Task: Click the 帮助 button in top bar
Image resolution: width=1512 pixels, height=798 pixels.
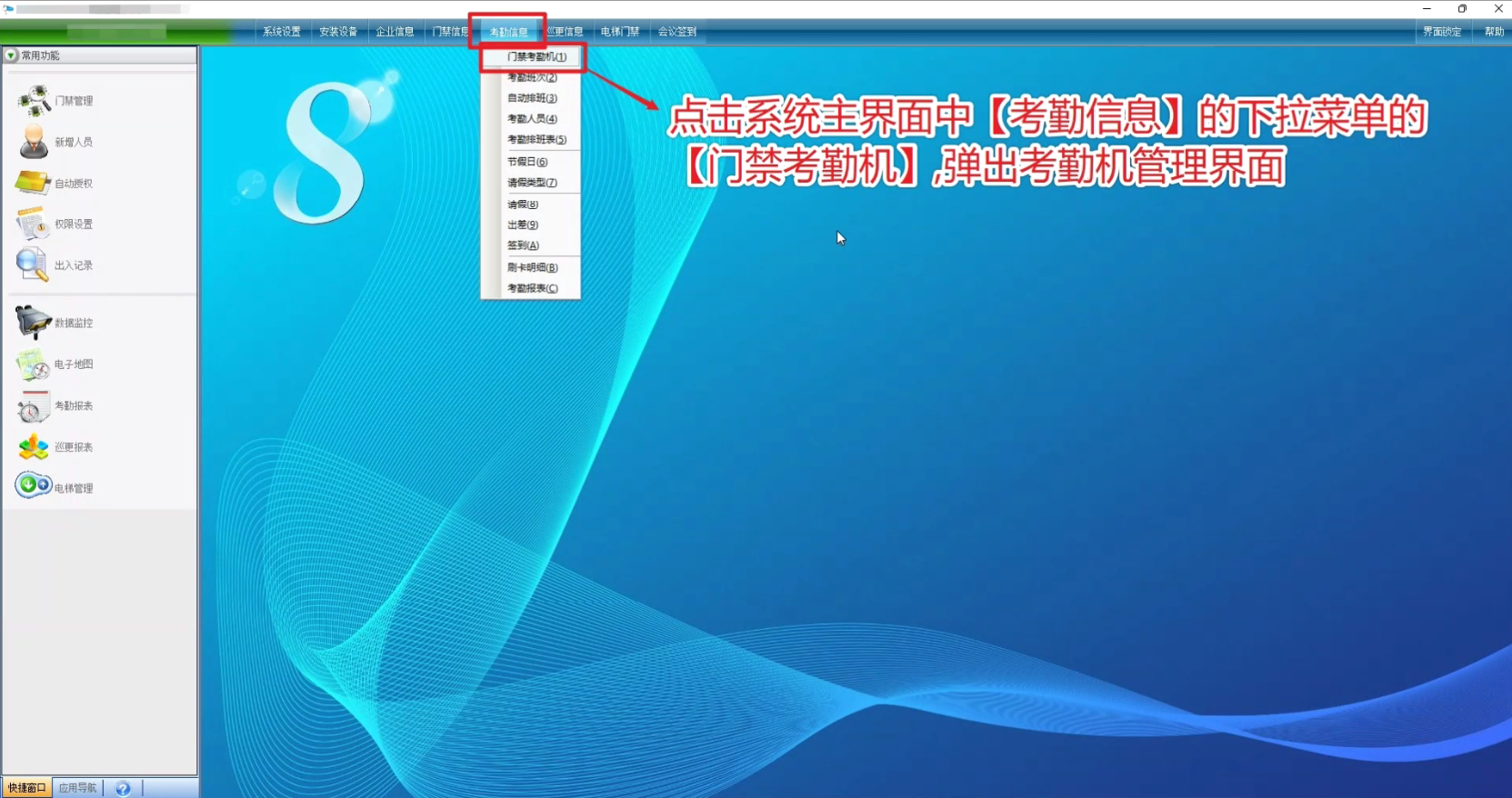Action: [1494, 32]
